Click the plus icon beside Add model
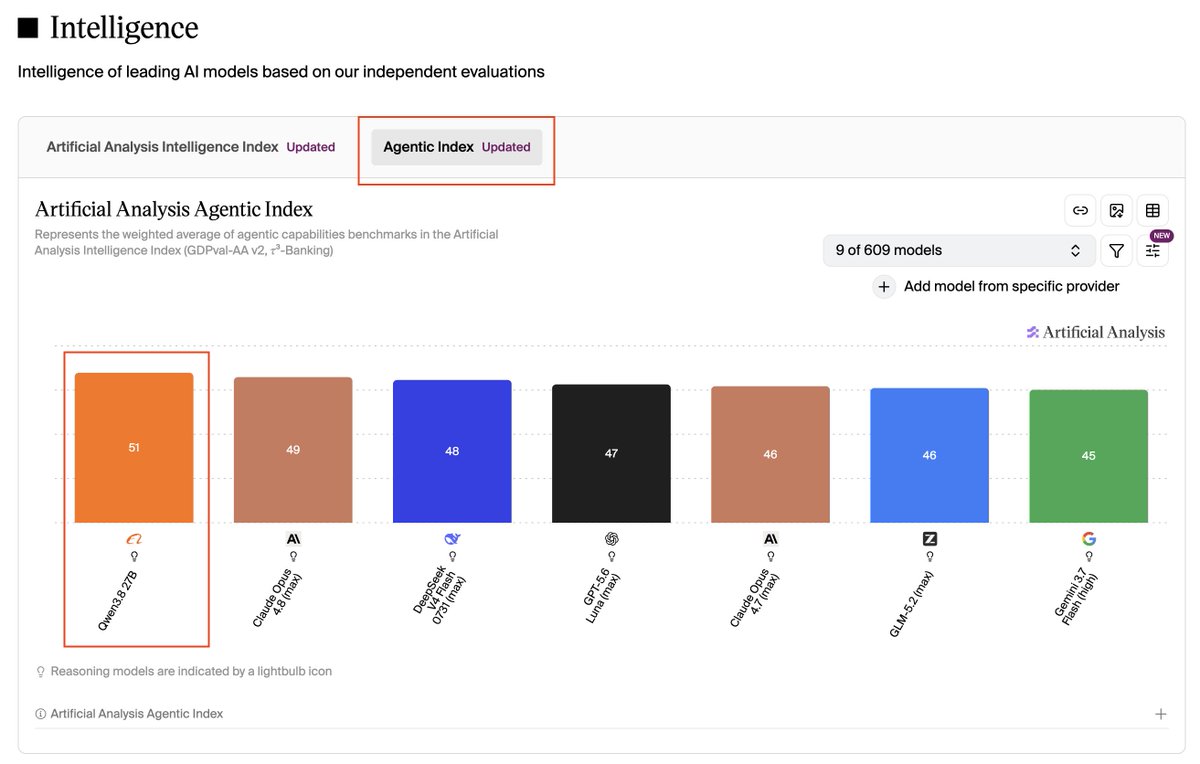Image resolution: width=1200 pixels, height=764 pixels. click(884, 287)
